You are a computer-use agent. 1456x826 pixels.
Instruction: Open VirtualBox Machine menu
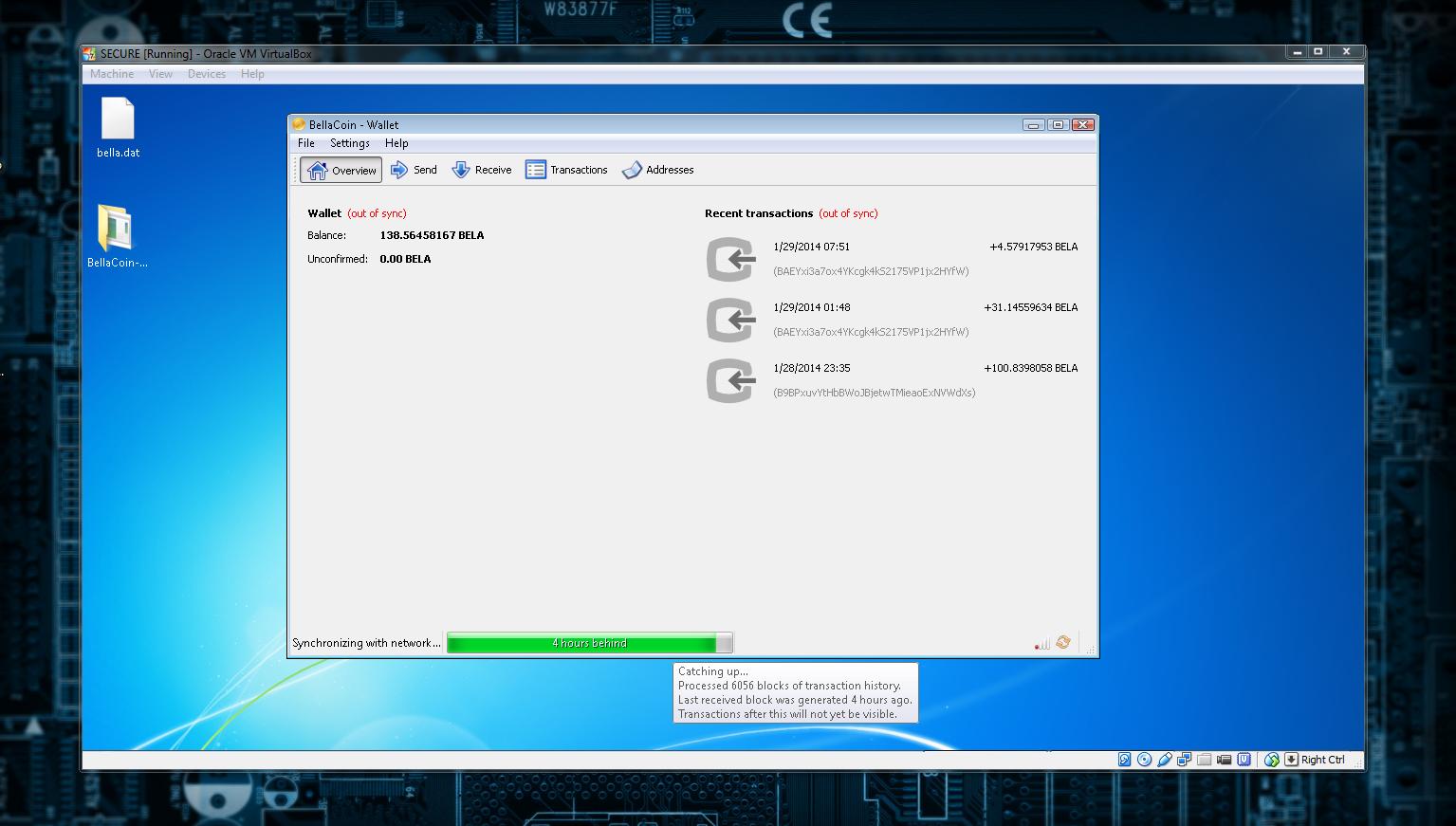pos(112,74)
